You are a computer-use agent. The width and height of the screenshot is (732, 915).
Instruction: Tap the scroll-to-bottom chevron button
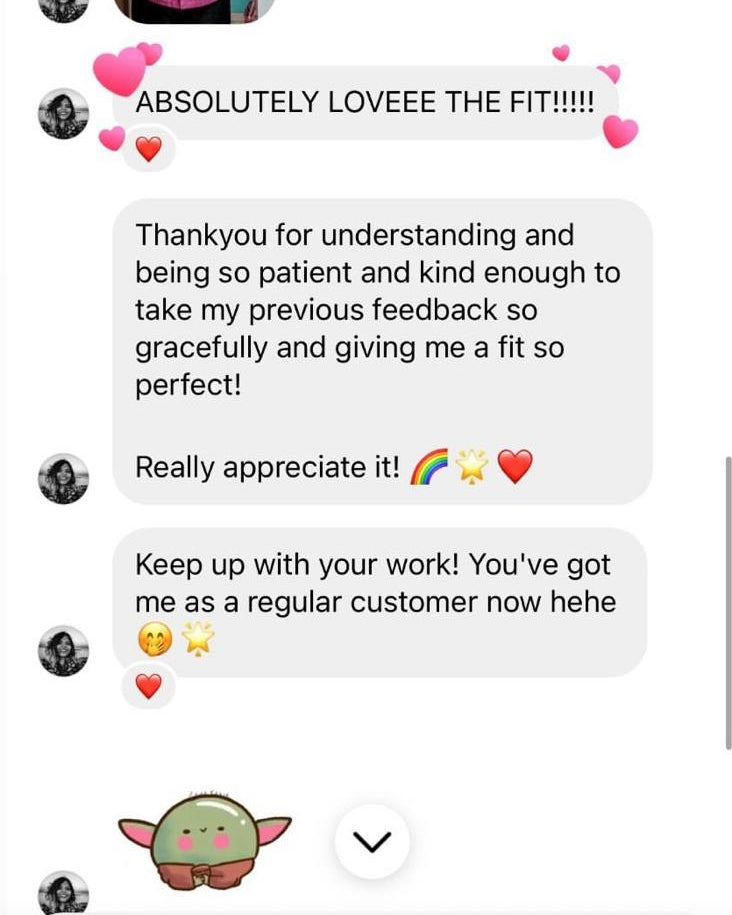tap(372, 841)
